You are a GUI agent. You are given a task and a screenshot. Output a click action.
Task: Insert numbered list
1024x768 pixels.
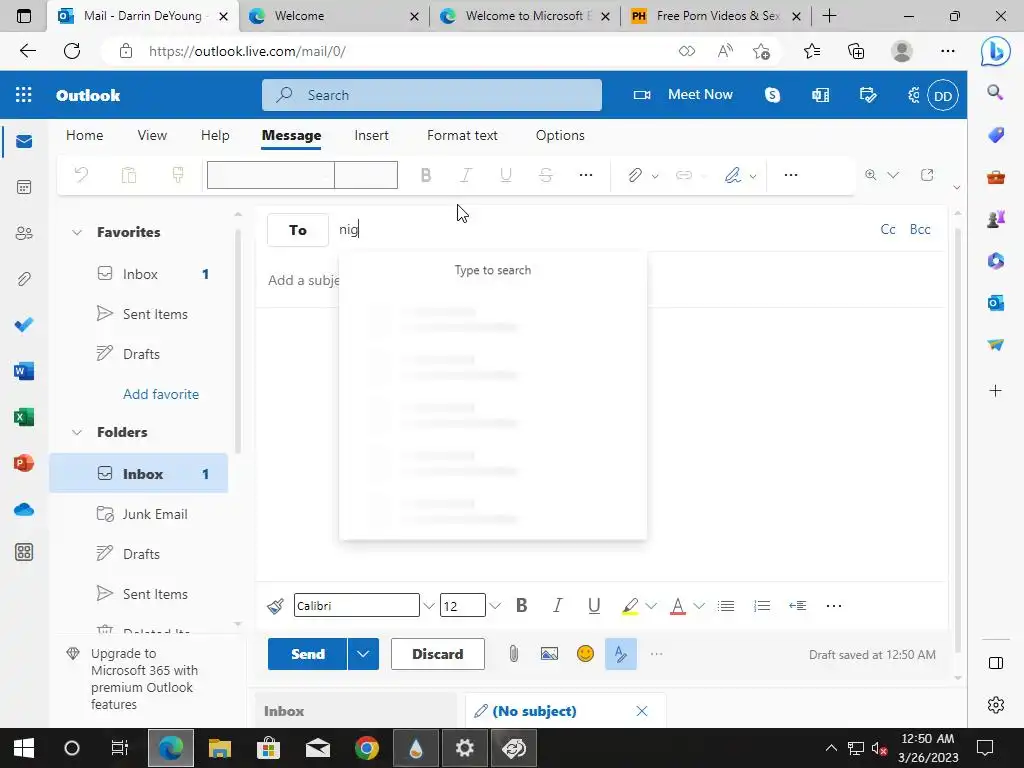761,606
